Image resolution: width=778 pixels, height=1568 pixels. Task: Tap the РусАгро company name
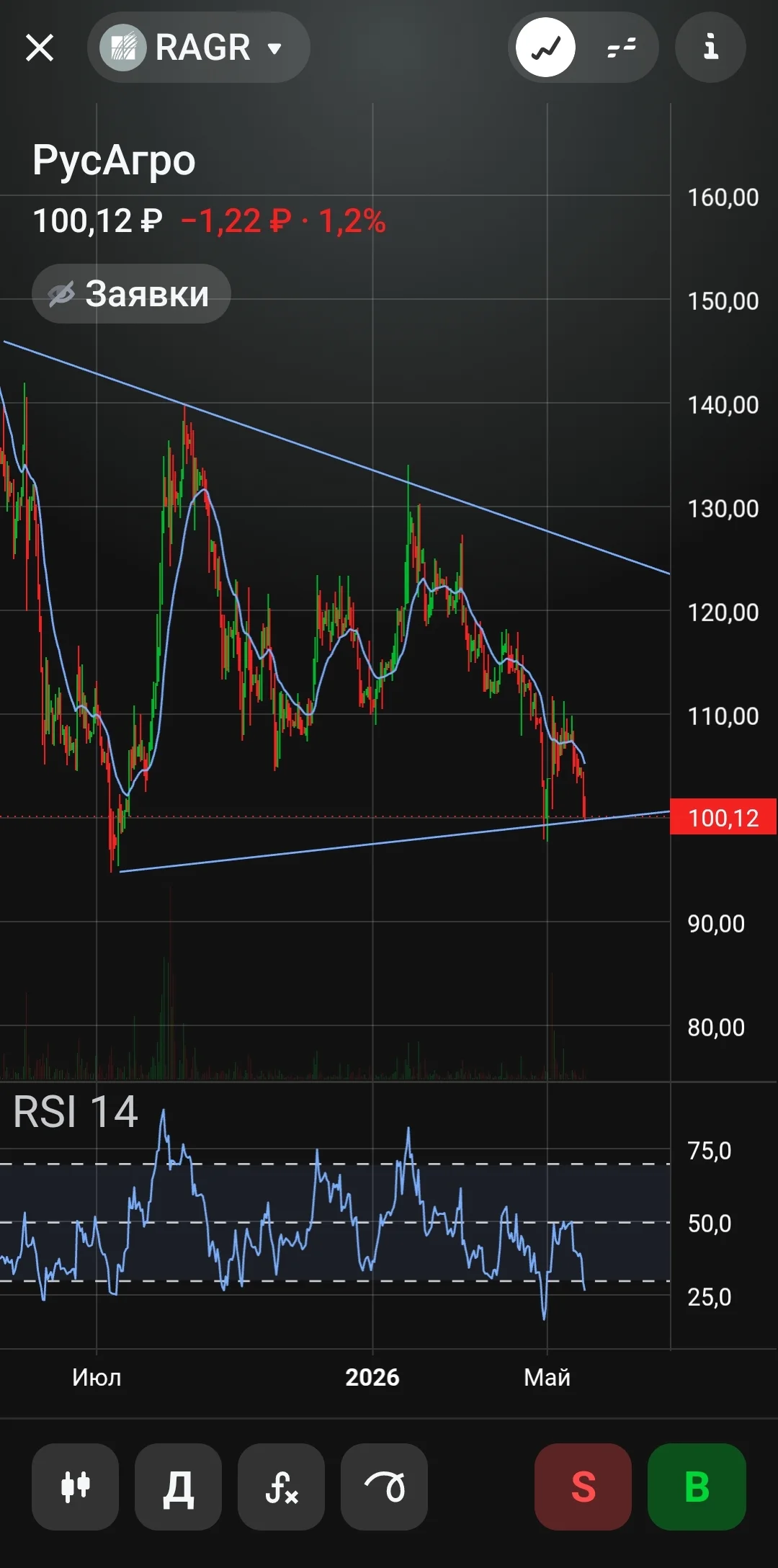point(114,160)
